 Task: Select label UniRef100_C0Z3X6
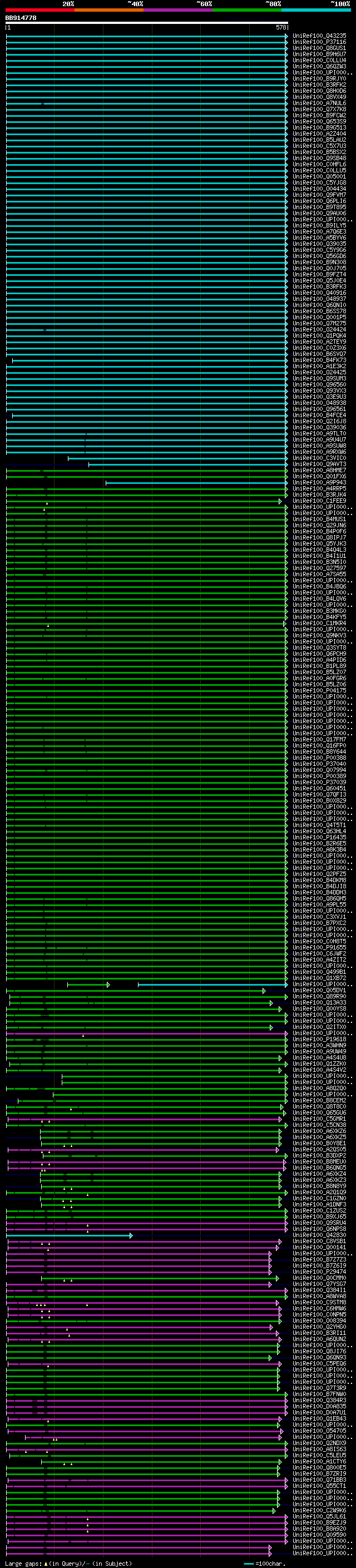tap(319, 348)
